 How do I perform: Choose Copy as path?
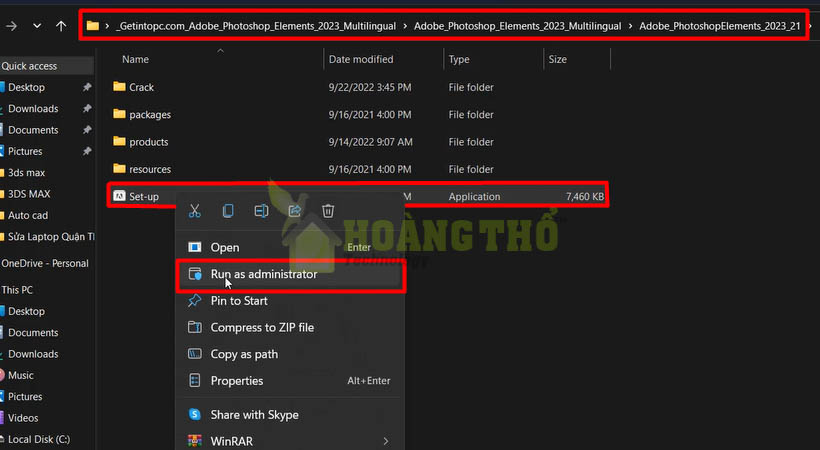(244, 354)
